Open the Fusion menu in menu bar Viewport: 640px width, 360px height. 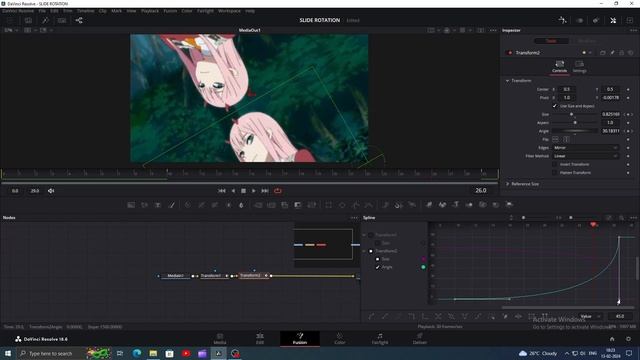(x=170, y=11)
